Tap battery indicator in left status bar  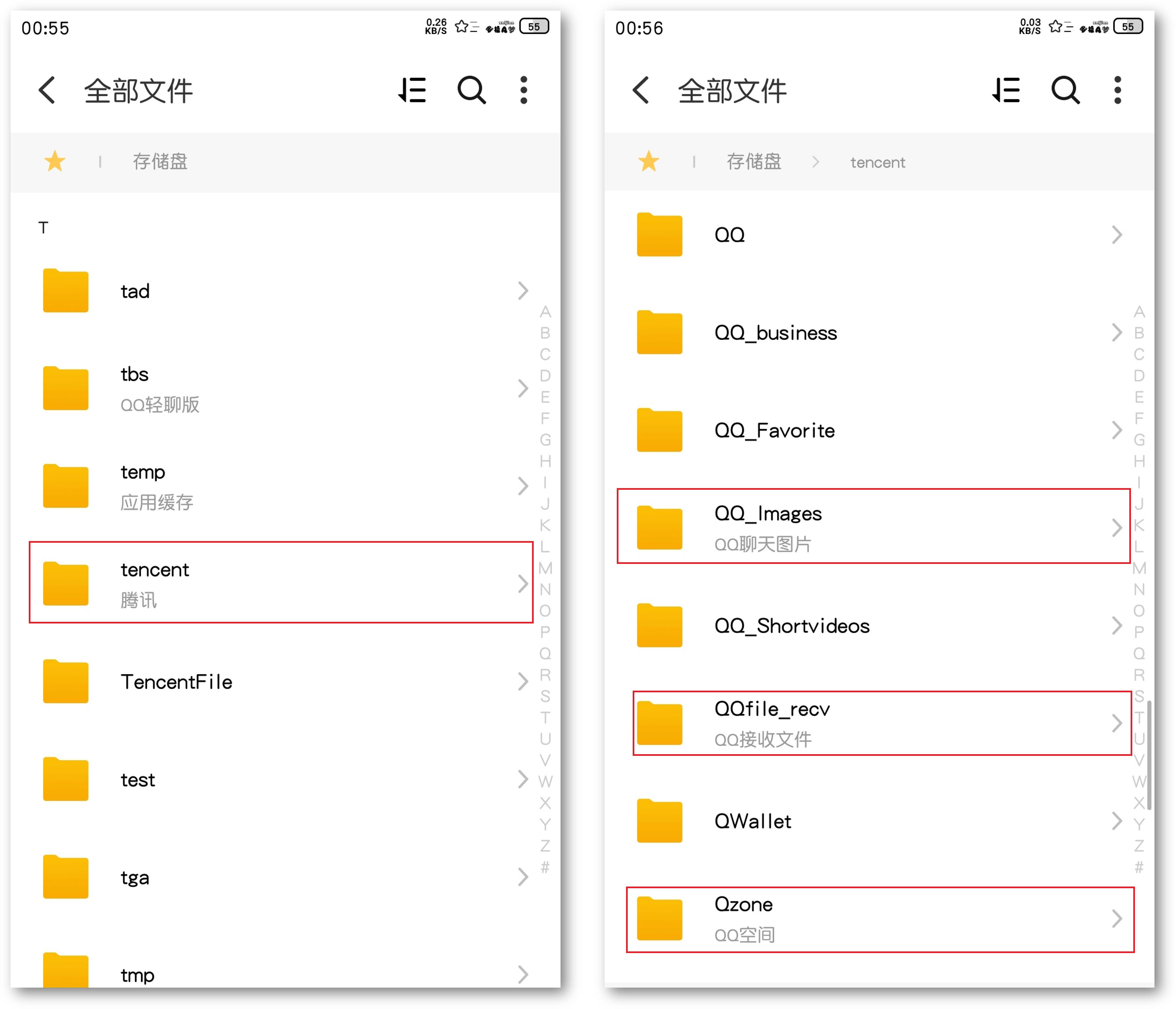pos(534,27)
